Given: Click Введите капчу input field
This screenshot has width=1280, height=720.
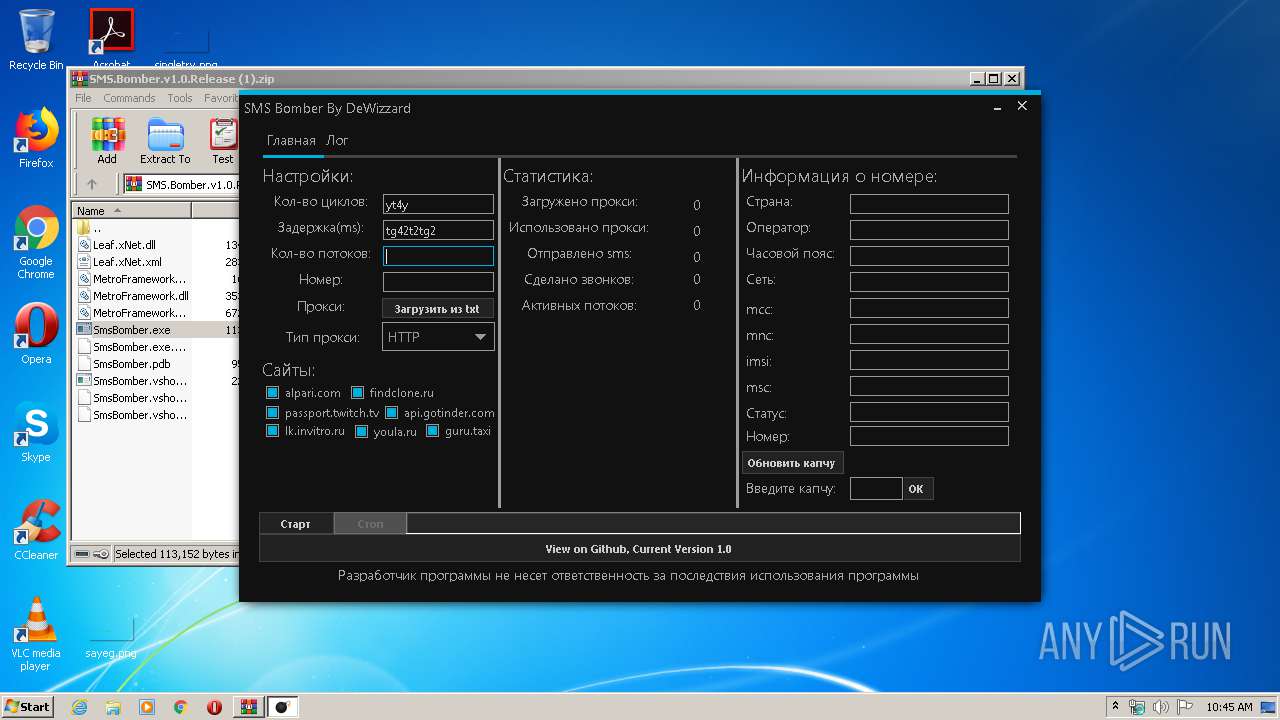Looking at the screenshot, I should (876, 489).
